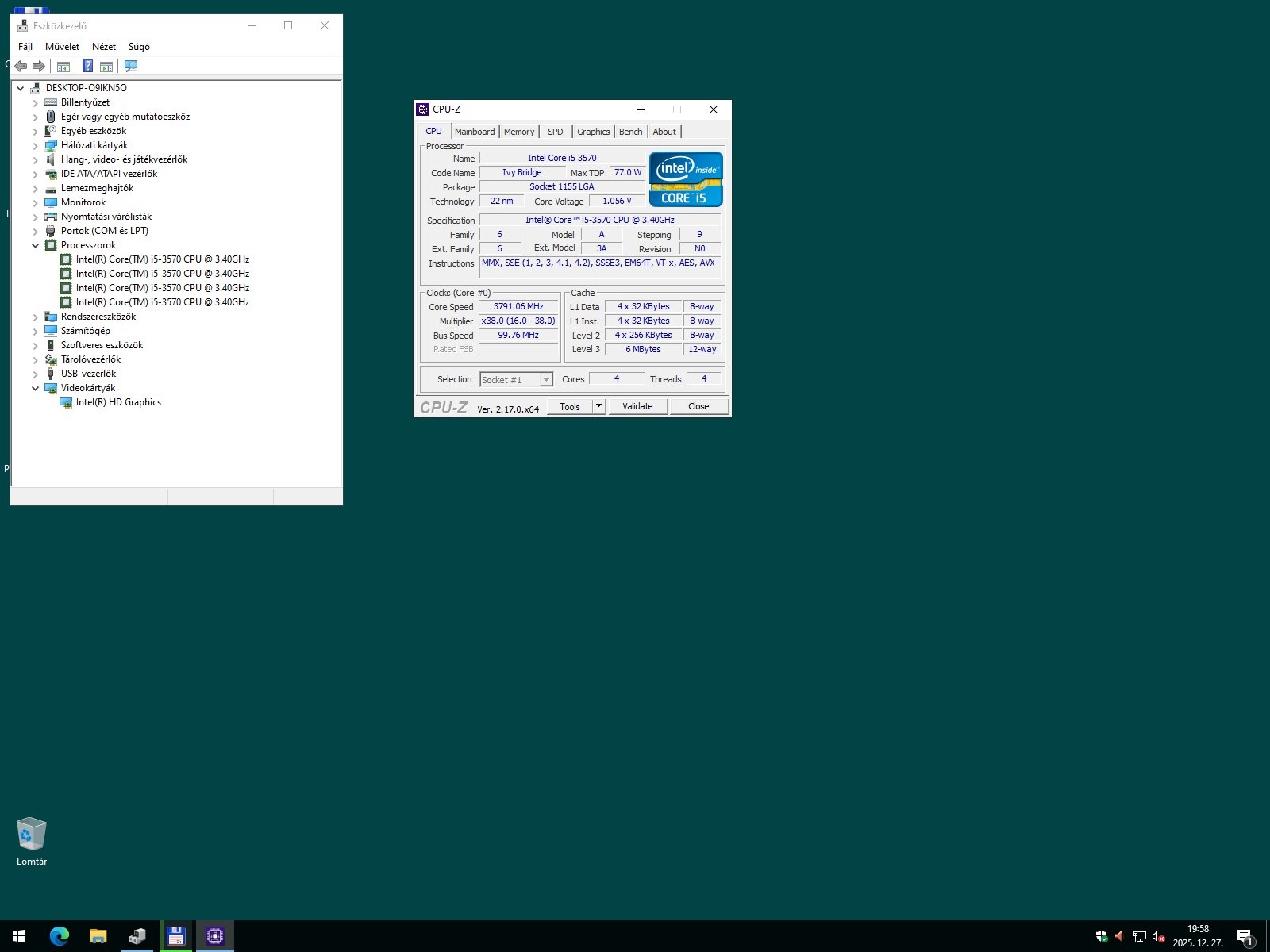The height and width of the screenshot is (952, 1270).
Task: Expand the Portok (COM és LPT) category
Action: [x=36, y=232]
